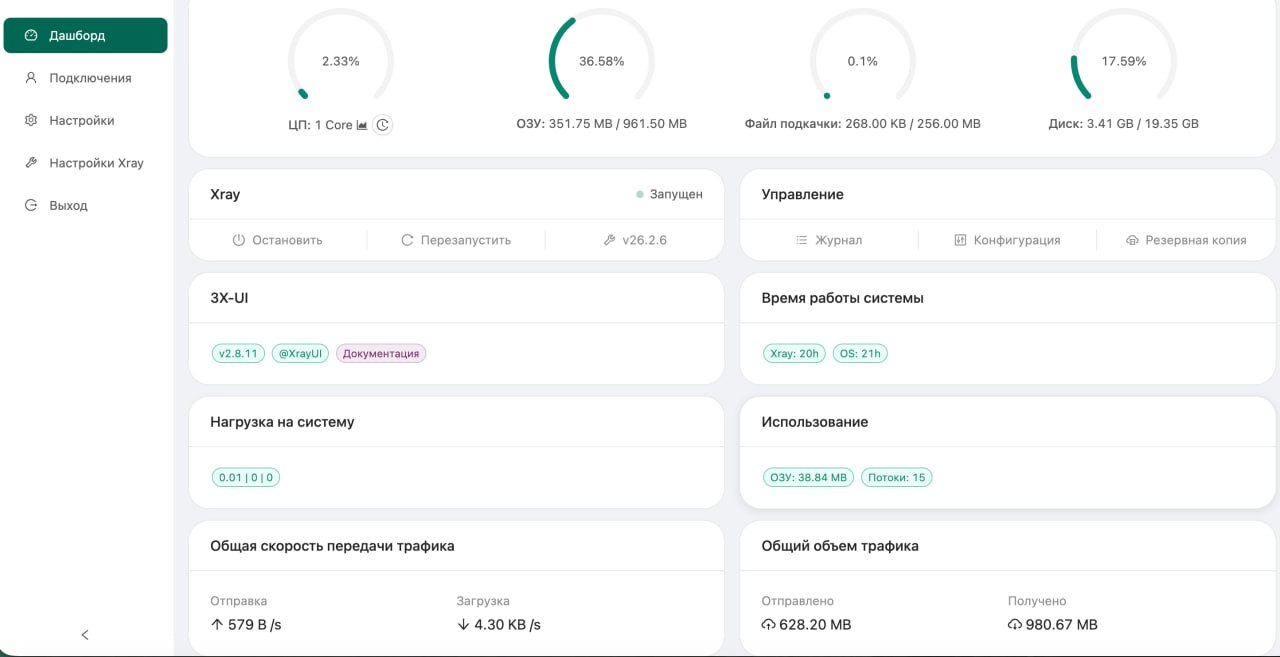Click the CPU chart icon next to 1 Core

[x=362, y=125]
